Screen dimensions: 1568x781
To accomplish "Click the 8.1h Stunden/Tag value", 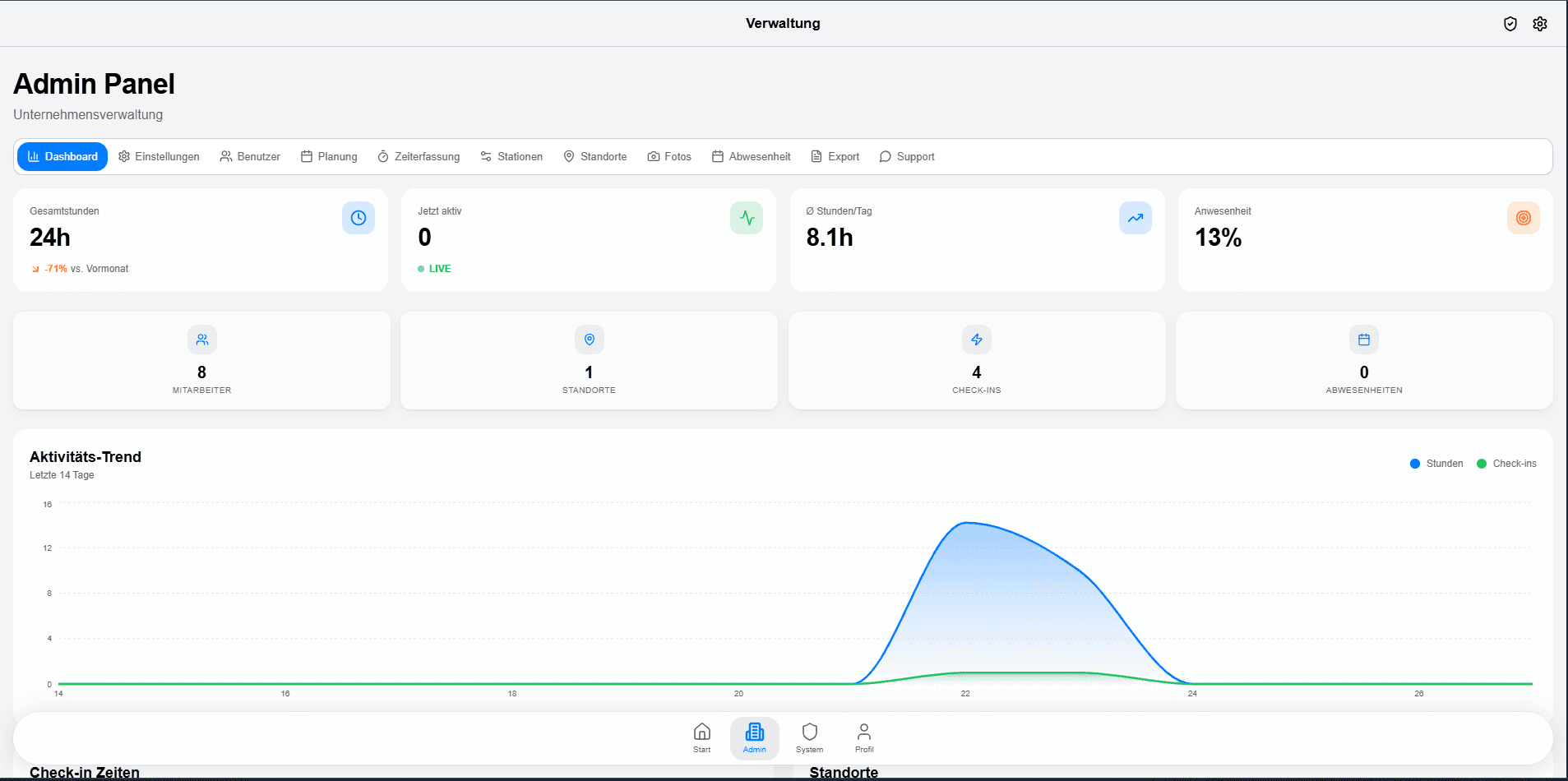I will pyautogui.click(x=830, y=238).
